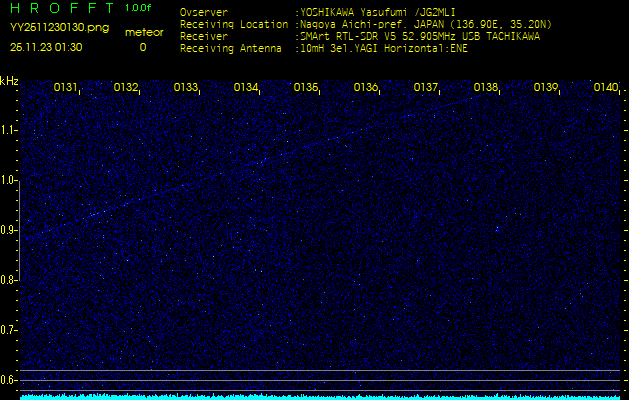This screenshot has height=400, width=629.
Task: Select the 0133 time marker
Action: click(186, 88)
